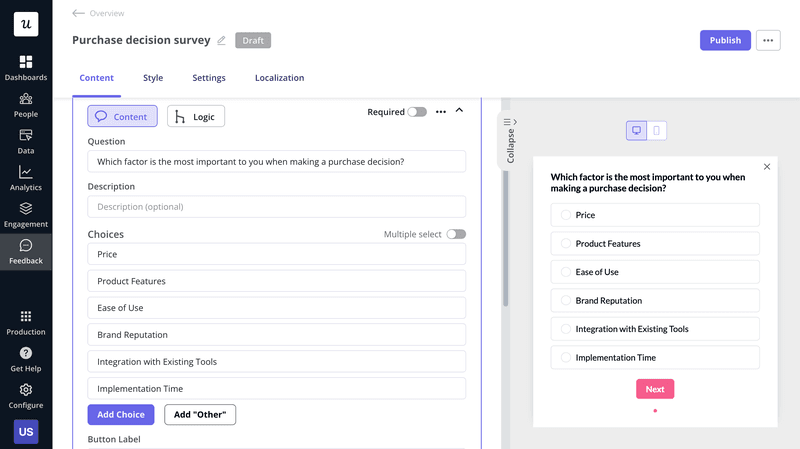Select Feedback in the sidebar

point(26,252)
